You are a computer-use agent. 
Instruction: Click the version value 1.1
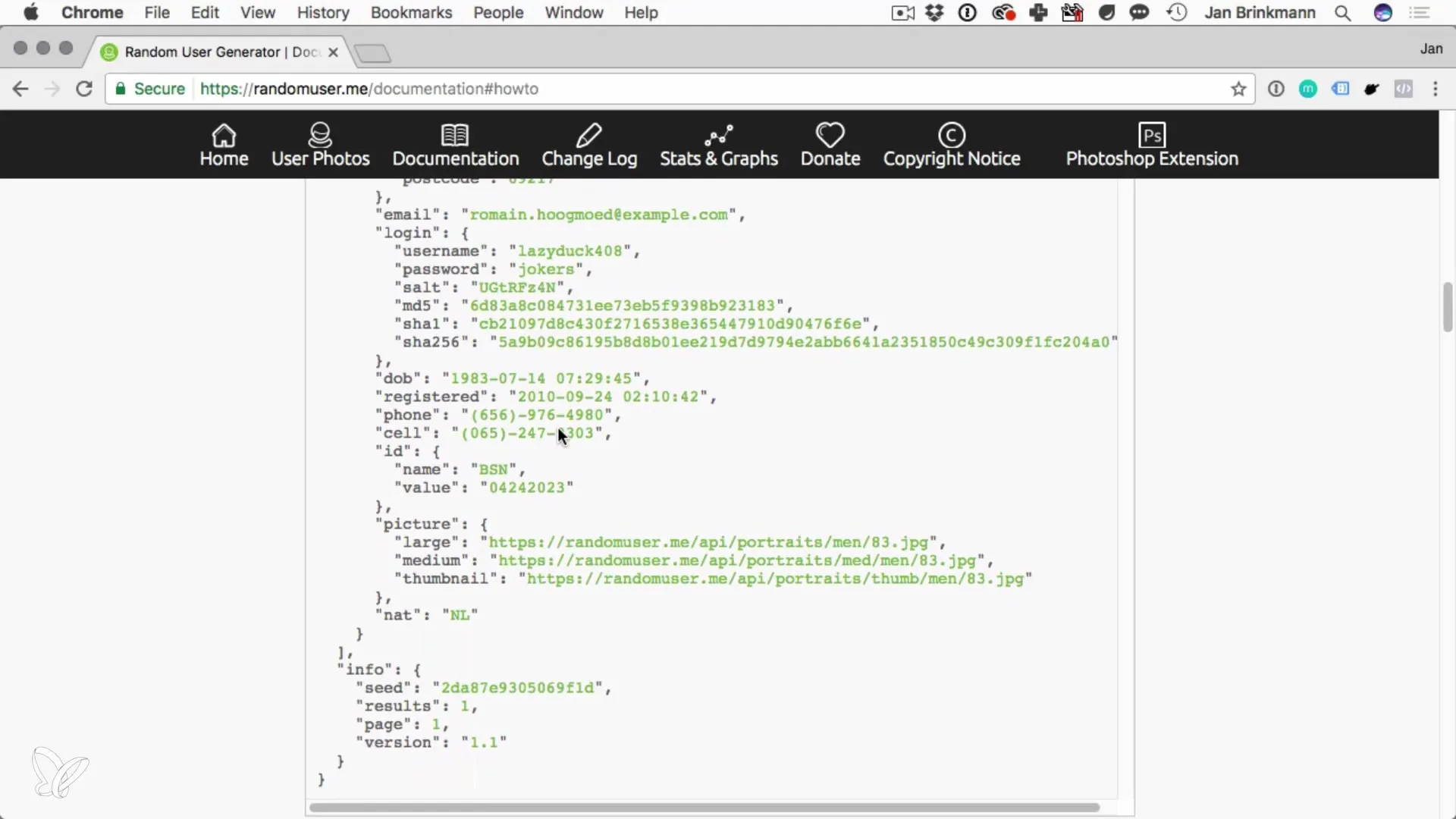point(484,742)
